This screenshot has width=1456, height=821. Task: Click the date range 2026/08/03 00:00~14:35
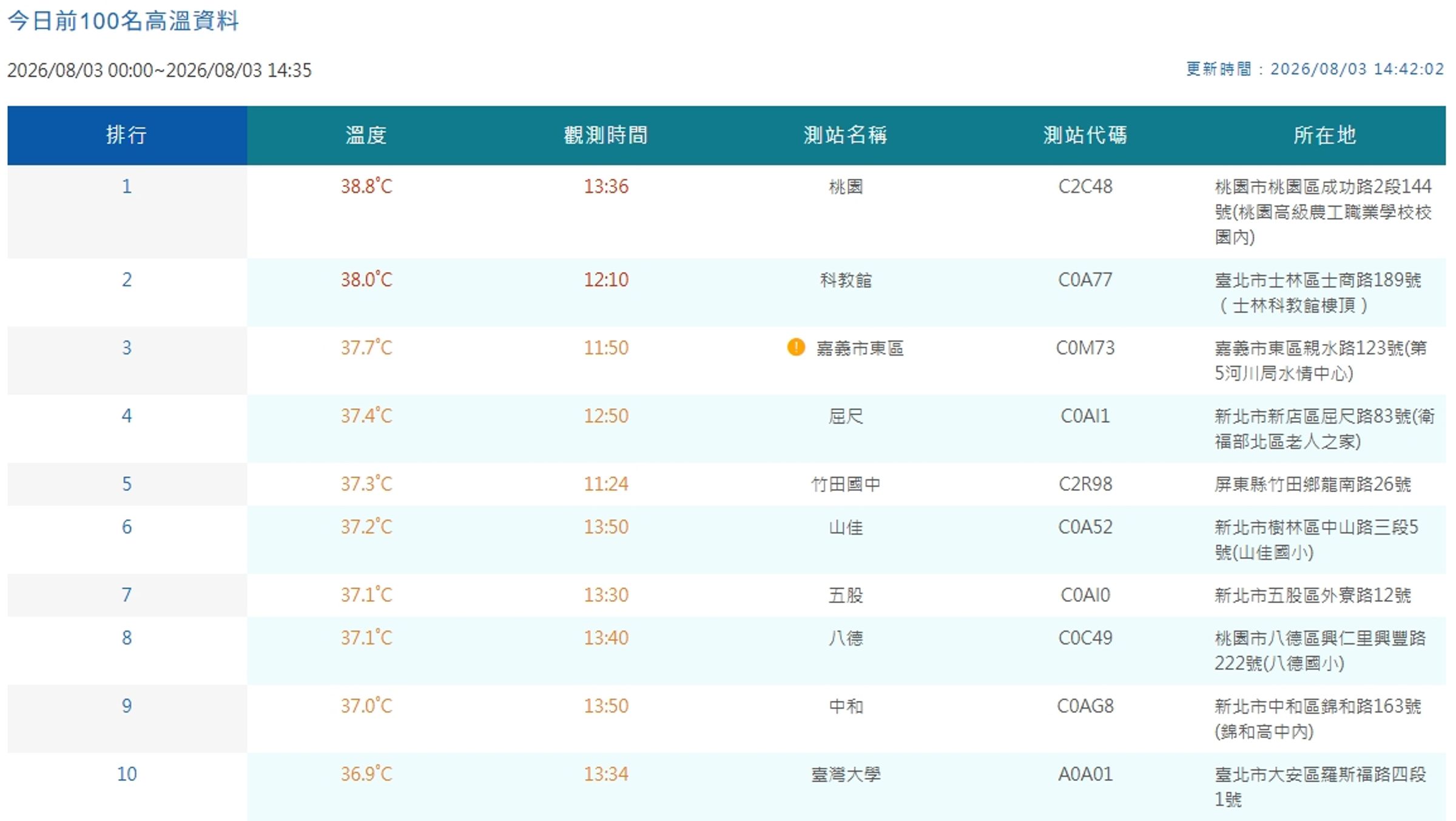point(160,70)
